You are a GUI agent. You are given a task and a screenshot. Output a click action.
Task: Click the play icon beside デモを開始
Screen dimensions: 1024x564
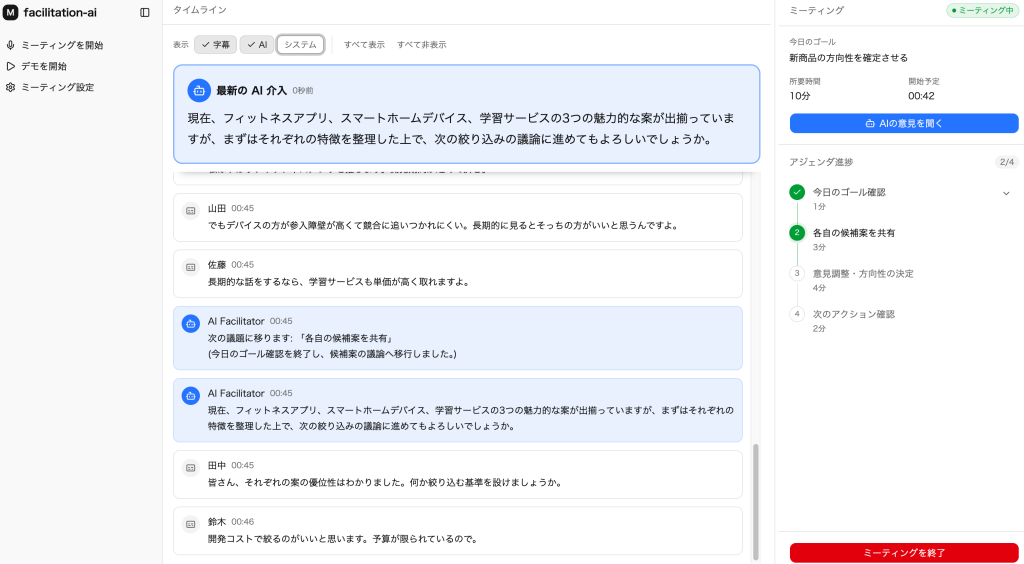(x=10, y=66)
